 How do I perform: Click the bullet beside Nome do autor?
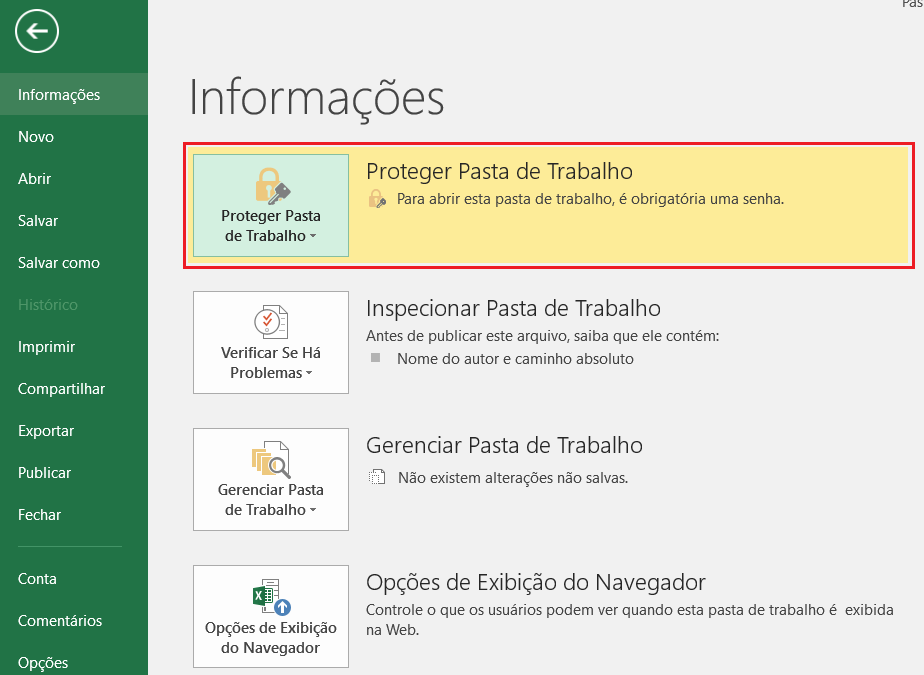tap(376, 357)
